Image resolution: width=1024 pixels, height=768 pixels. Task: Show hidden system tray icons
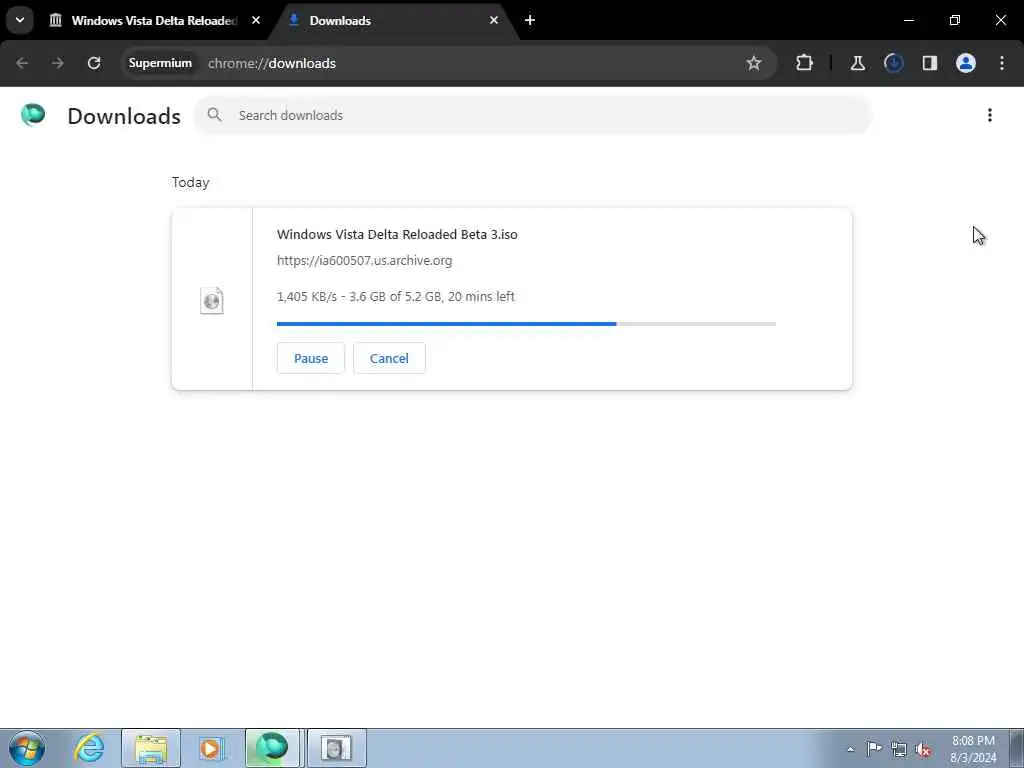(x=850, y=749)
